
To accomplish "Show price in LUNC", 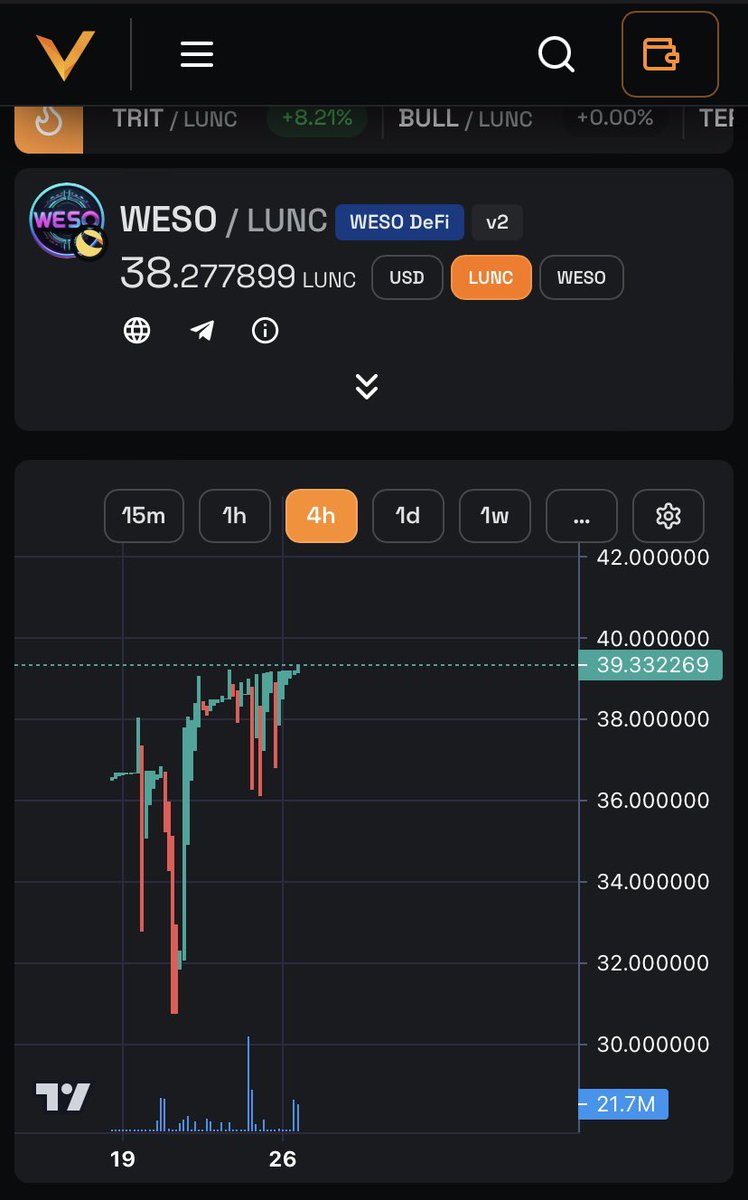I will (x=491, y=277).
